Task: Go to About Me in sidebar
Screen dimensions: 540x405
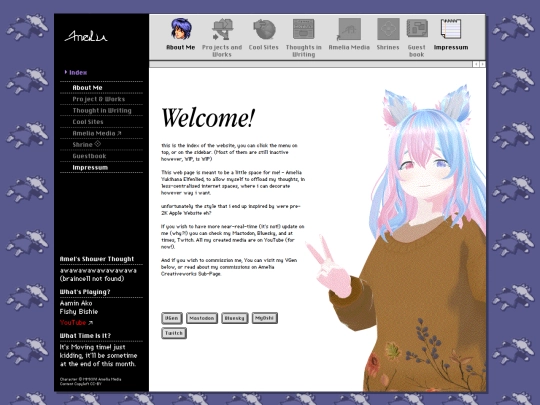Action: point(87,87)
